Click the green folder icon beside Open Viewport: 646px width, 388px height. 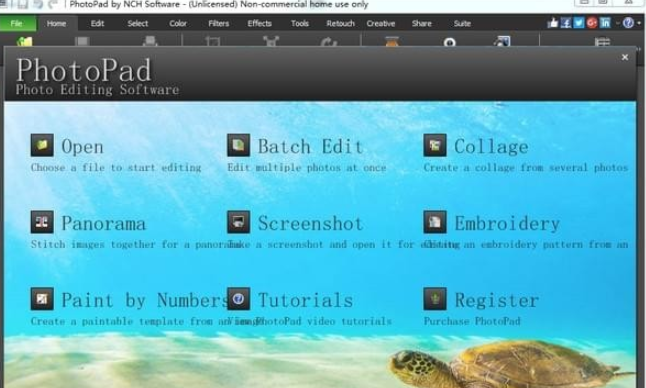(x=42, y=145)
